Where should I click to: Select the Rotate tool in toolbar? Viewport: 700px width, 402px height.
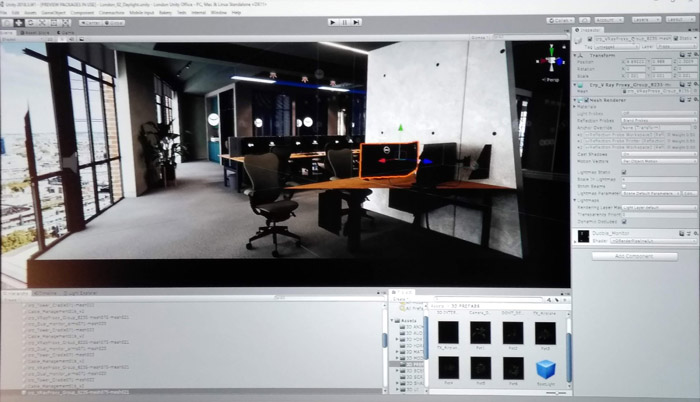coord(30,22)
